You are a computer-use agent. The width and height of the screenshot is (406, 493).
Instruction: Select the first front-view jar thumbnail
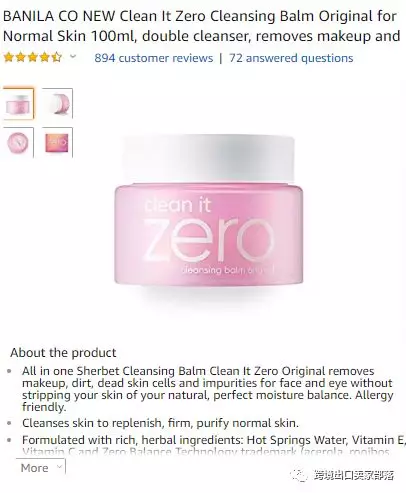click(19, 103)
